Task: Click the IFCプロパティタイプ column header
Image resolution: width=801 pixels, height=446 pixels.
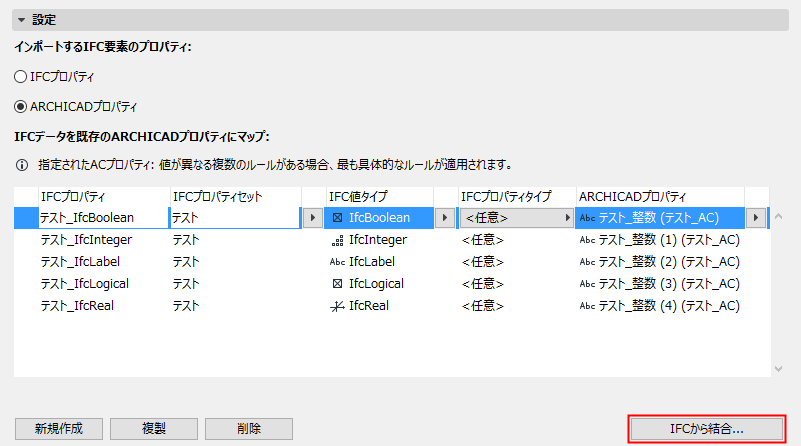Action: click(517, 197)
